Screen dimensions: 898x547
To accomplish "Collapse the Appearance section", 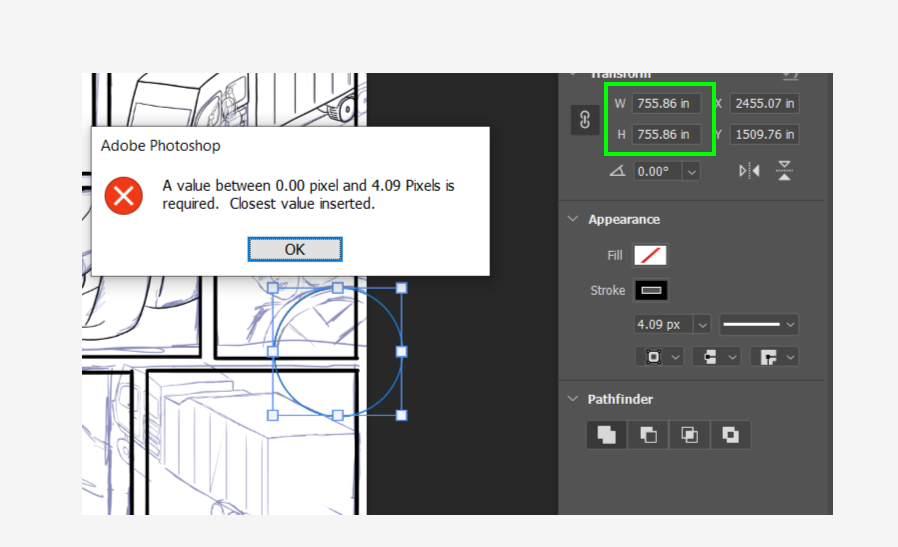I will click(x=573, y=219).
